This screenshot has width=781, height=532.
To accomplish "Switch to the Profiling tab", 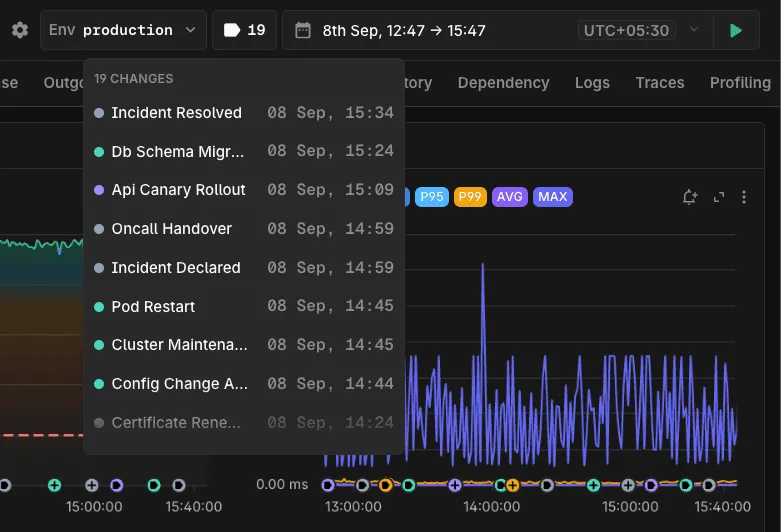I will pyautogui.click(x=740, y=83).
